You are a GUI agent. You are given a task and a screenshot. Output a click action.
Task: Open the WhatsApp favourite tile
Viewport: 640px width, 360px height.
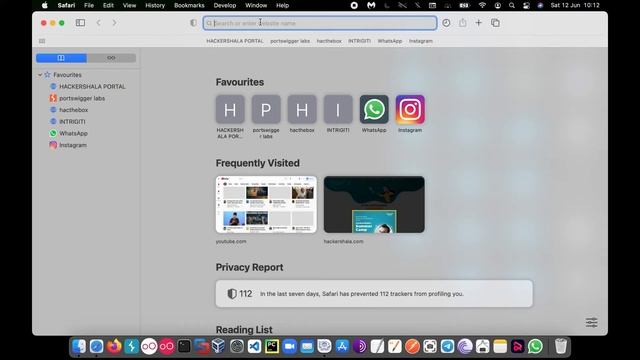374,109
